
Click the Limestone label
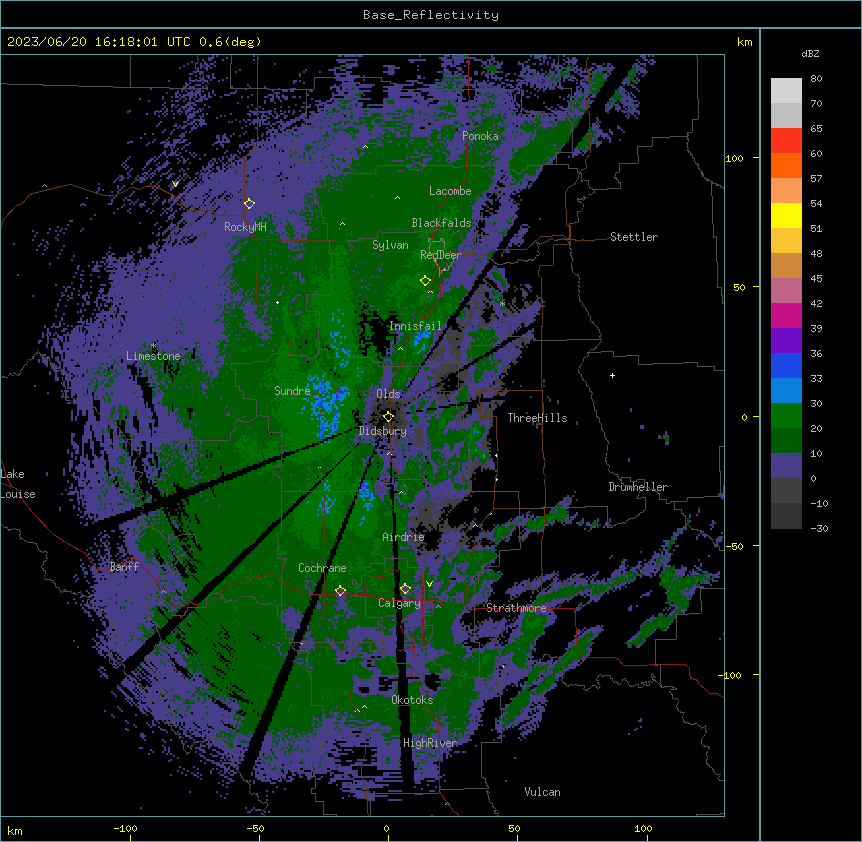(x=153, y=356)
